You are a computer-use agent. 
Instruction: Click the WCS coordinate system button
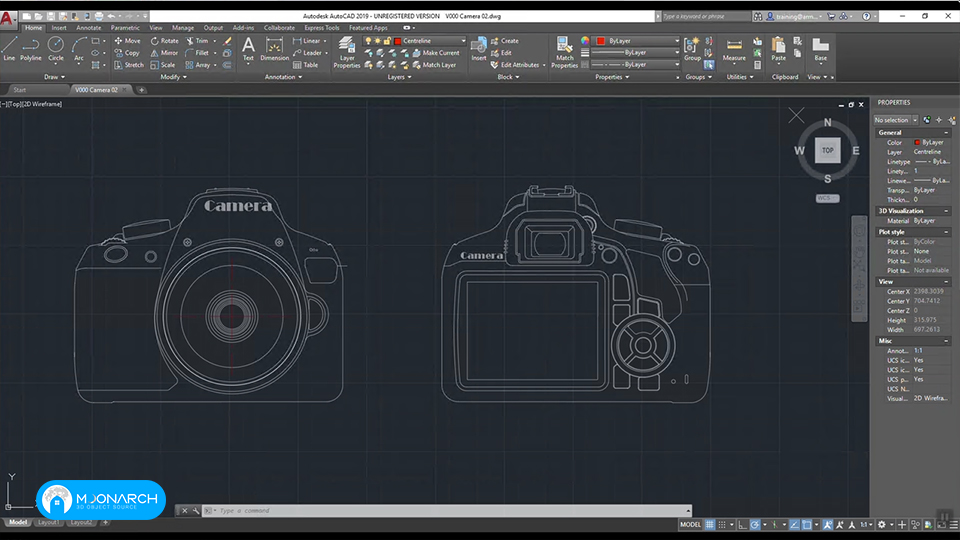coord(827,198)
